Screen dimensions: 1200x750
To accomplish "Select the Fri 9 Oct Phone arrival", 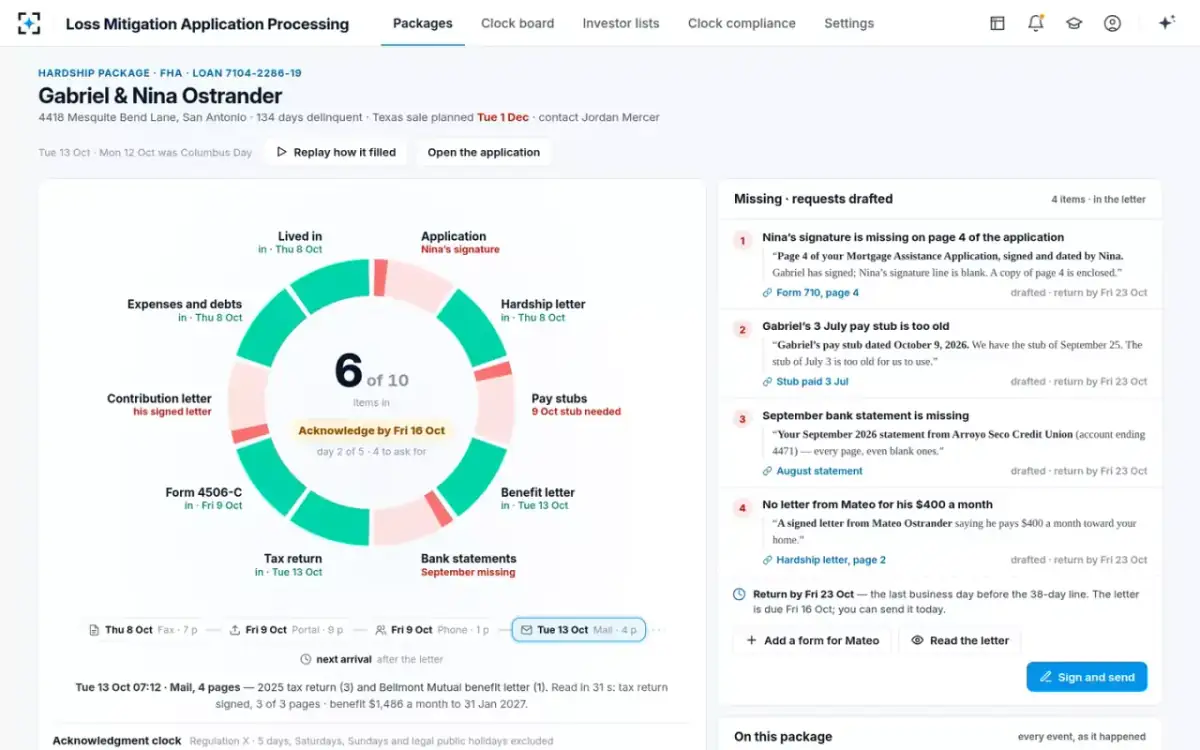I will [x=433, y=630].
